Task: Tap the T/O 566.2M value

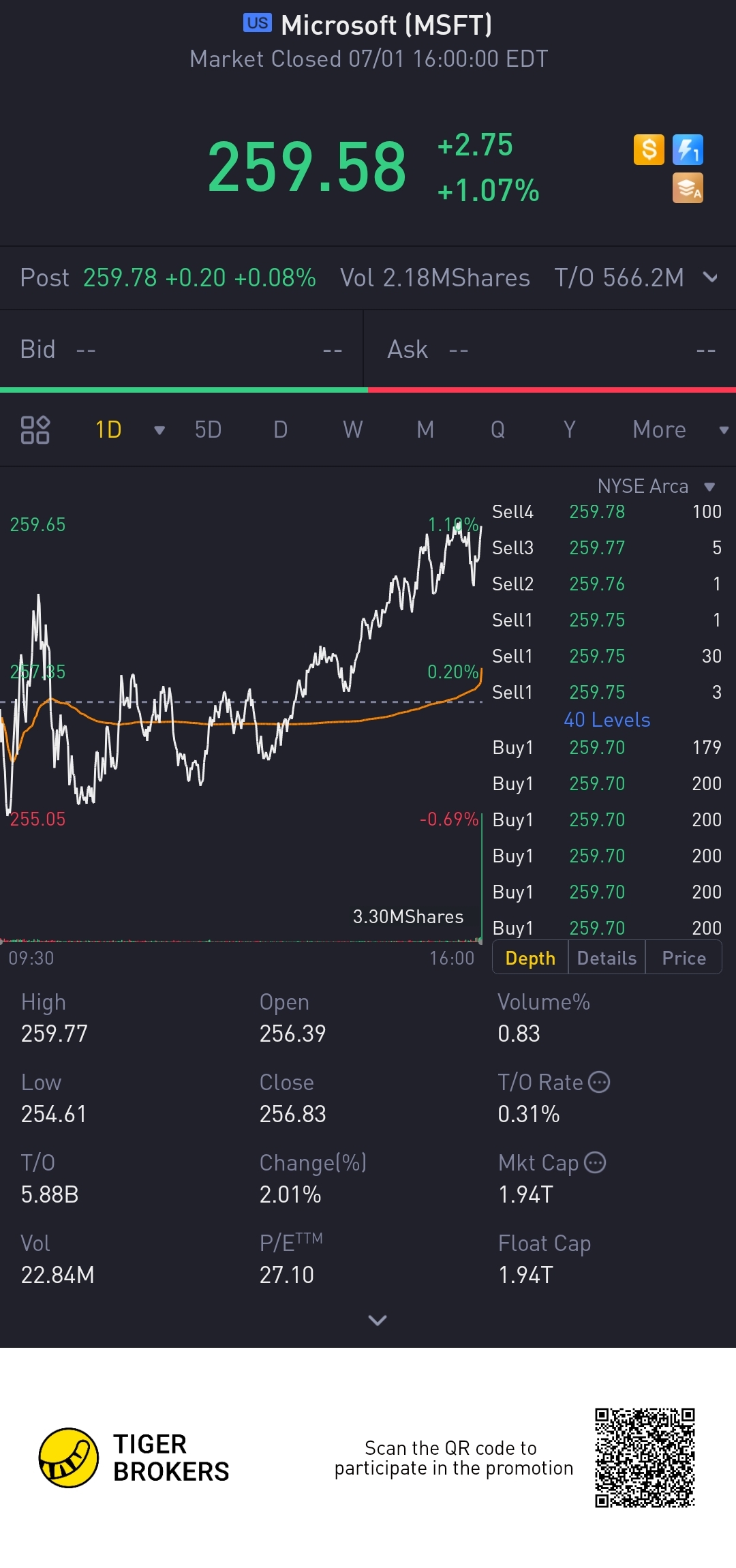Action: click(619, 277)
